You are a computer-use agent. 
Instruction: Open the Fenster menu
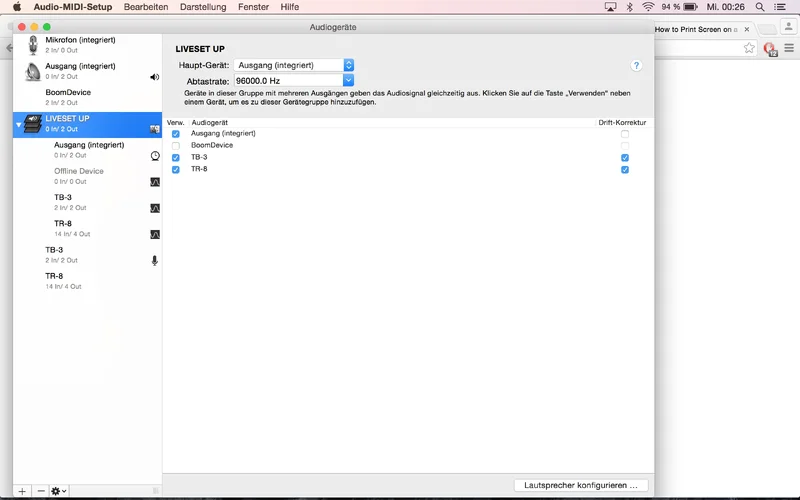[x=254, y=7]
